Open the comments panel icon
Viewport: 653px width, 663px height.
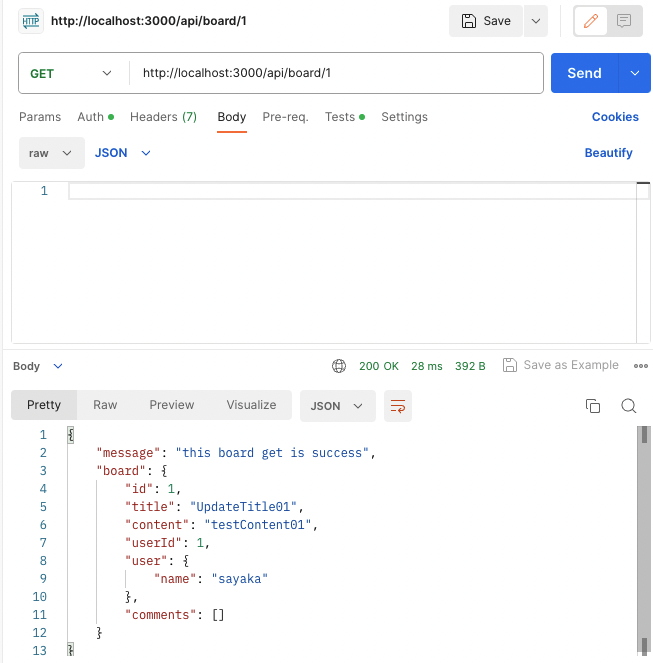(x=624, y=21)
